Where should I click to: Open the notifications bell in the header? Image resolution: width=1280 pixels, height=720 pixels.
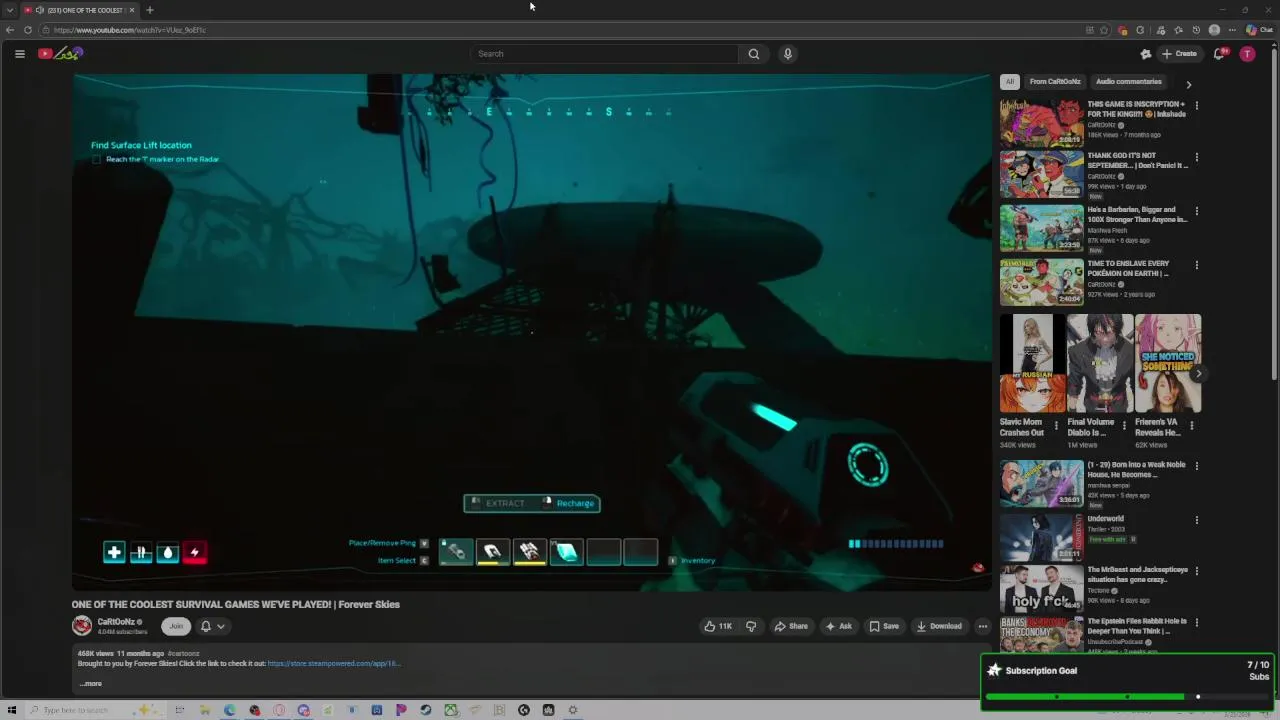(1219, 54)
